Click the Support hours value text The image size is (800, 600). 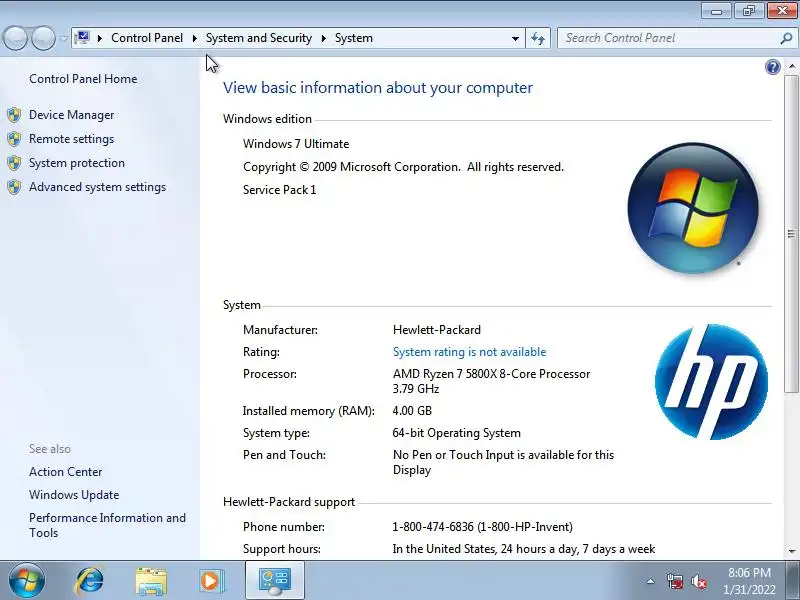tap(524, 549)
